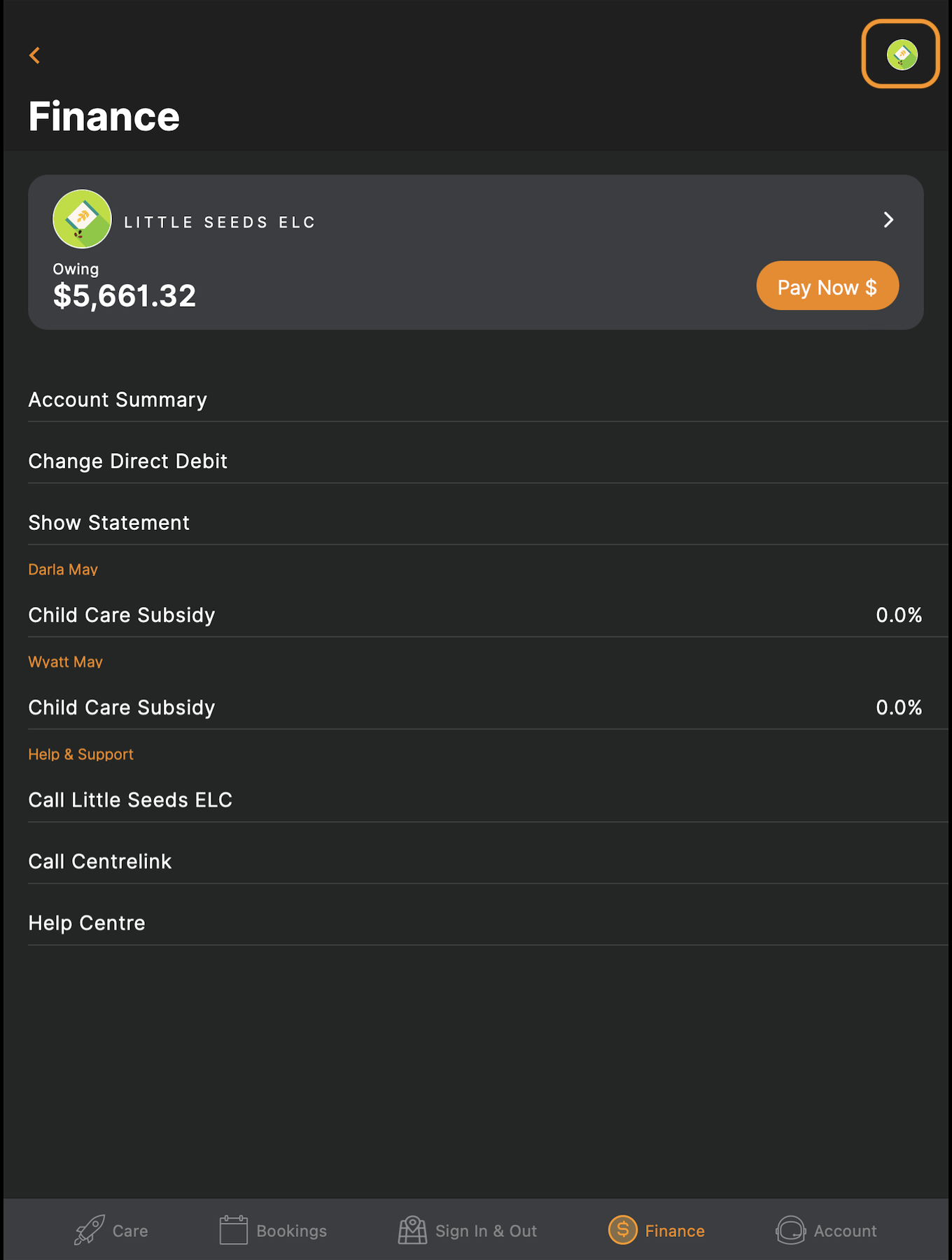Switch to the Account tab
This screenshot has height=1260, width=952.
(x=827, y=1230)
